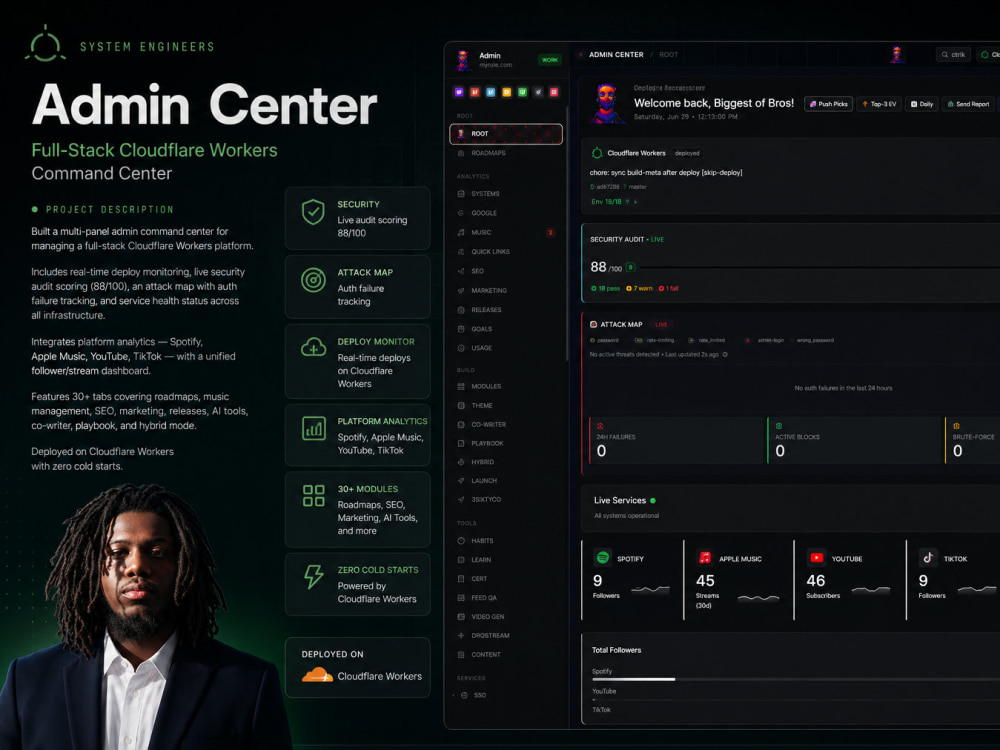Click the System Engineers logo at top left

tap(45, 44)
